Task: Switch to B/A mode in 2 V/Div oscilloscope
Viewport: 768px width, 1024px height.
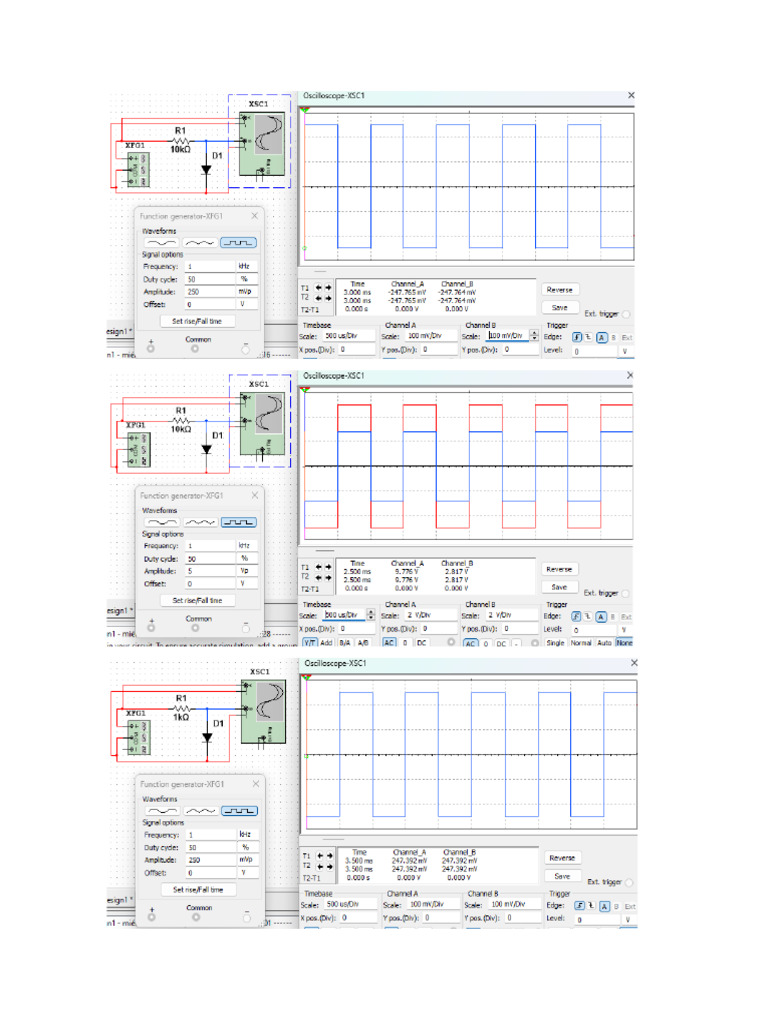Action: click(x=345, y=643)
